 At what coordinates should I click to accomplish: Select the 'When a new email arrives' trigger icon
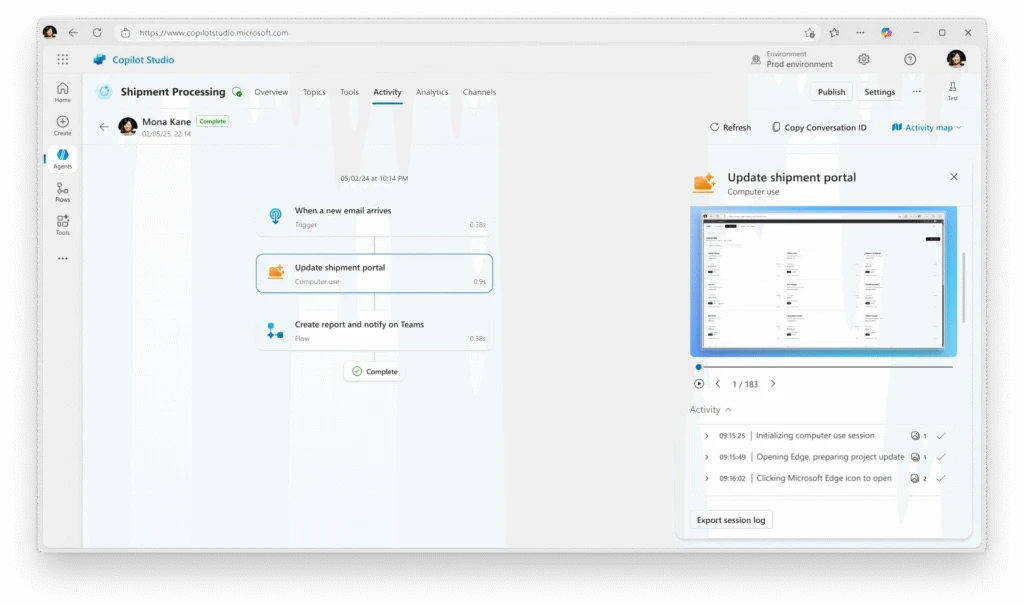point(275,216)
